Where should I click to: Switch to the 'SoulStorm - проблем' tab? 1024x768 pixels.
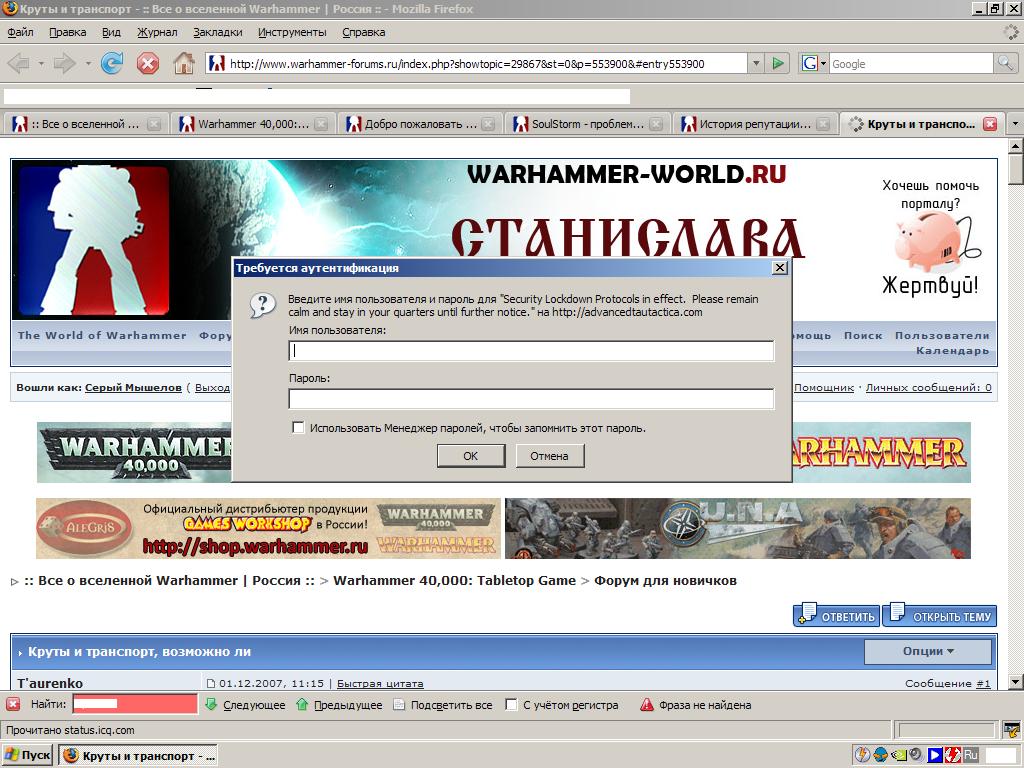(x=587, y=123)
